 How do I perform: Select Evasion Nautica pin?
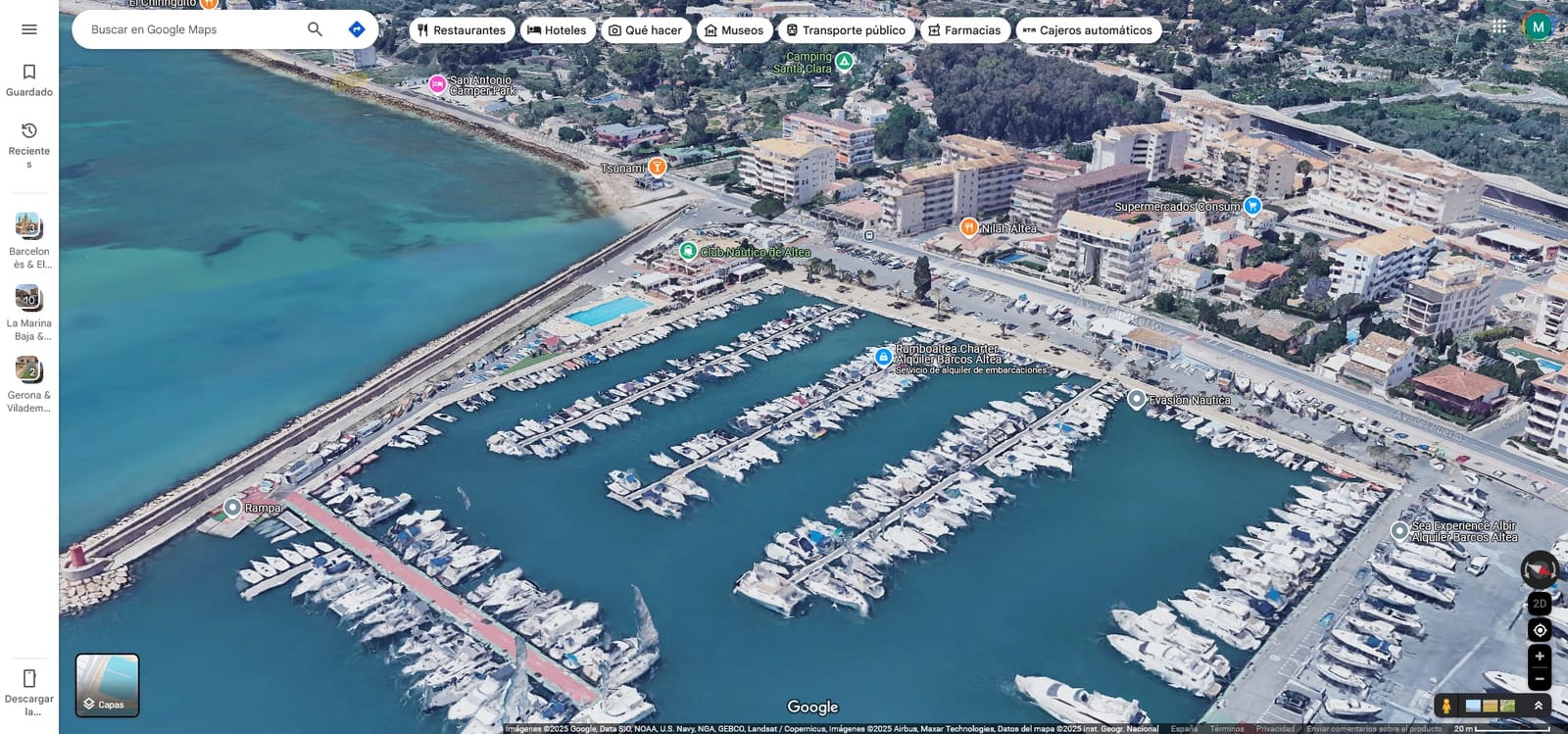pos(1136,399)
